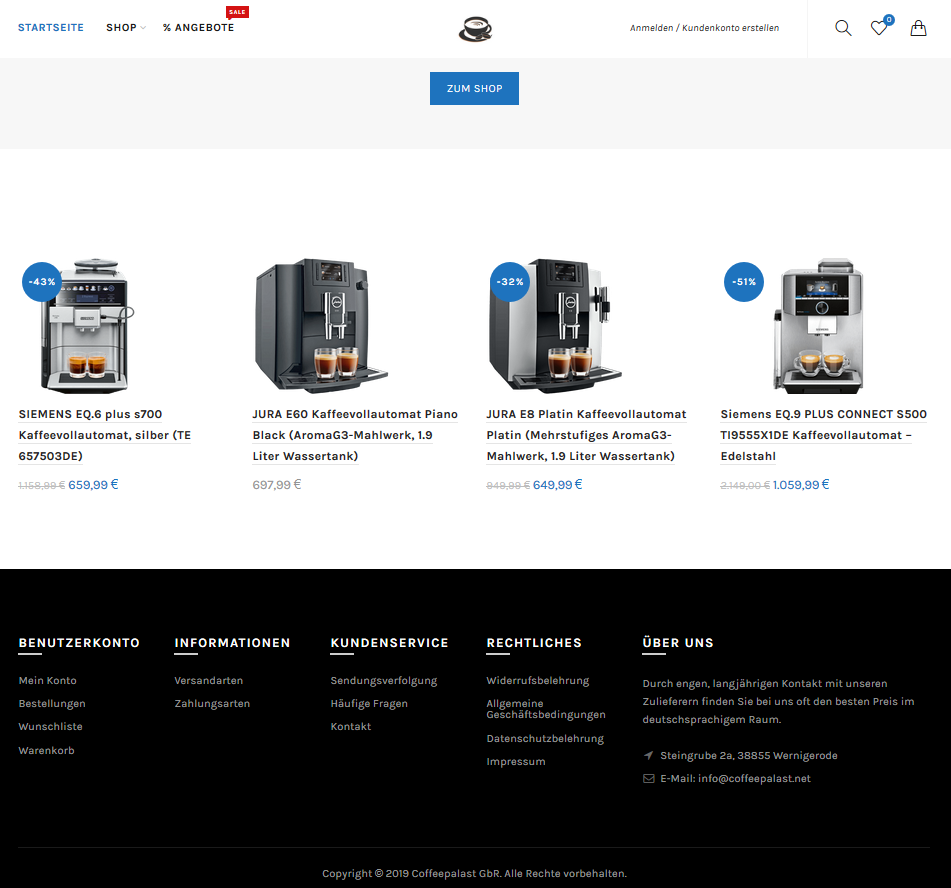The image size is (951, 888).
Task: Click the info@coffeepalast.net email text
Action: click(754, 779)
